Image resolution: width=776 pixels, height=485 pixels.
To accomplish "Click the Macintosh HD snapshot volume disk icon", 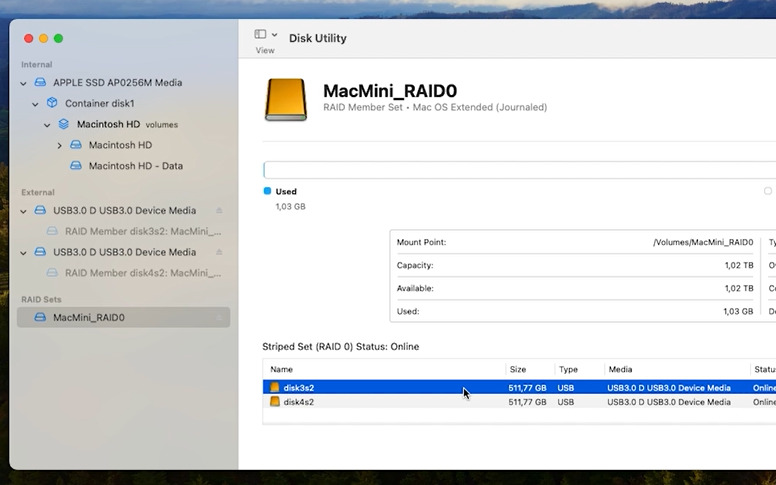I will pos(76,145).
